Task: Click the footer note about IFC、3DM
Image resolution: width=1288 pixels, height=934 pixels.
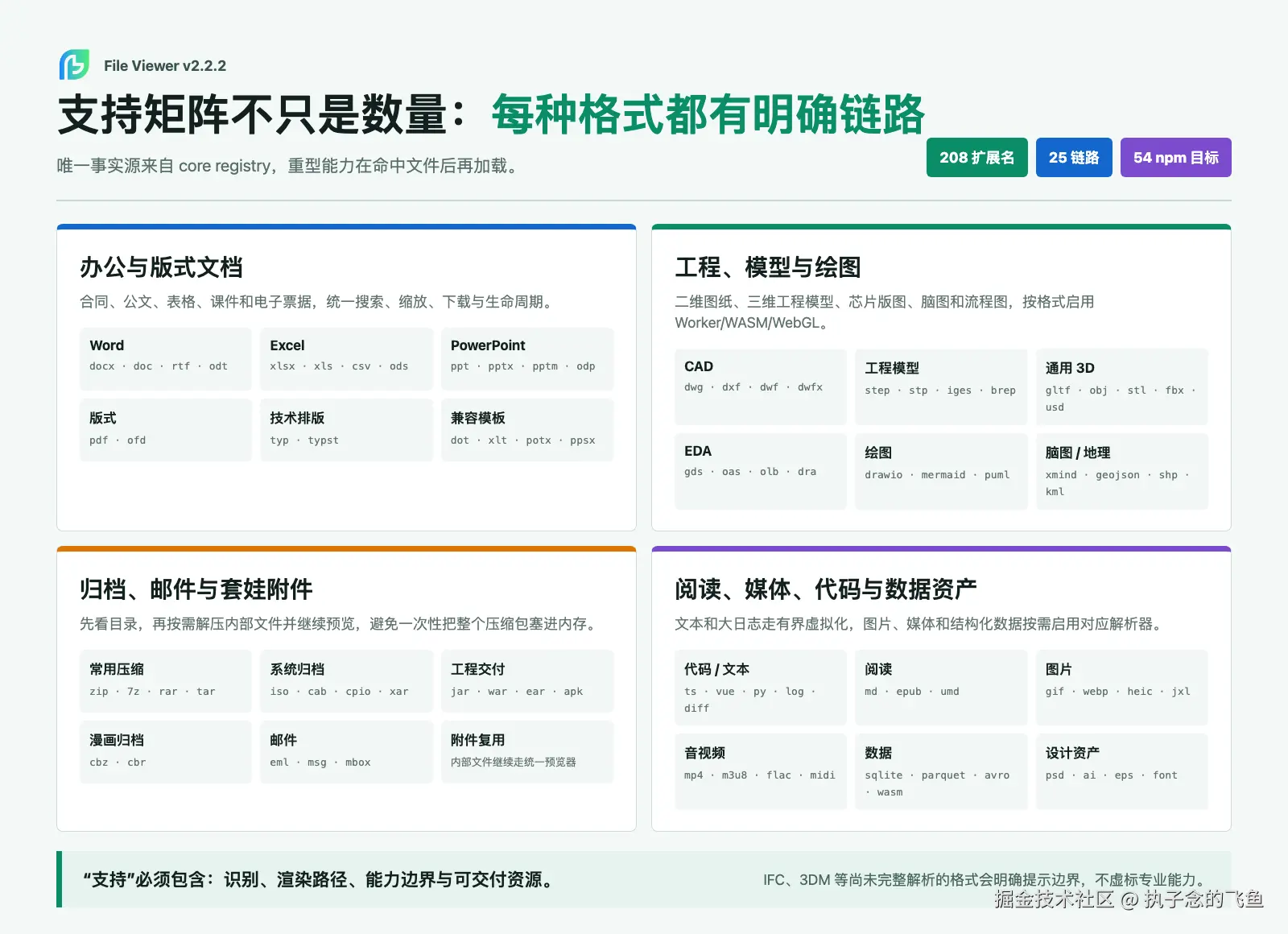Action: [986, 880]
